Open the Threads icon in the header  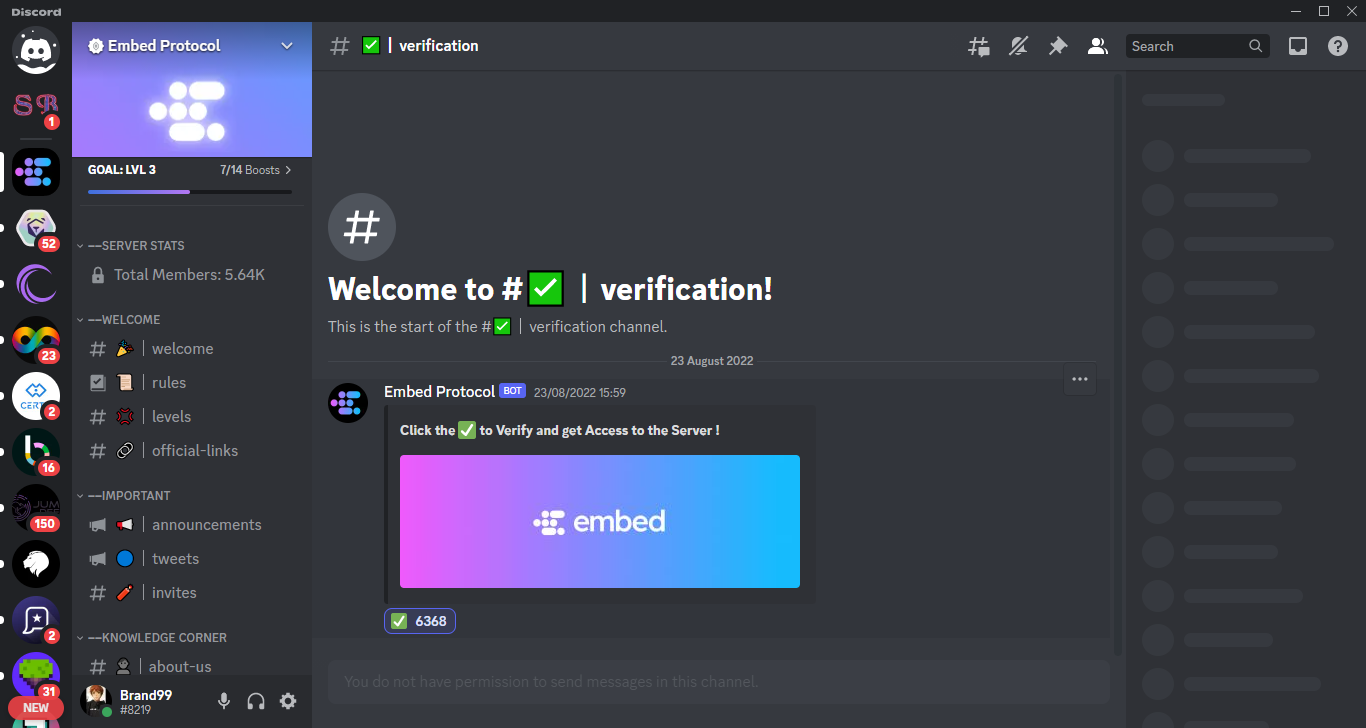979,46
